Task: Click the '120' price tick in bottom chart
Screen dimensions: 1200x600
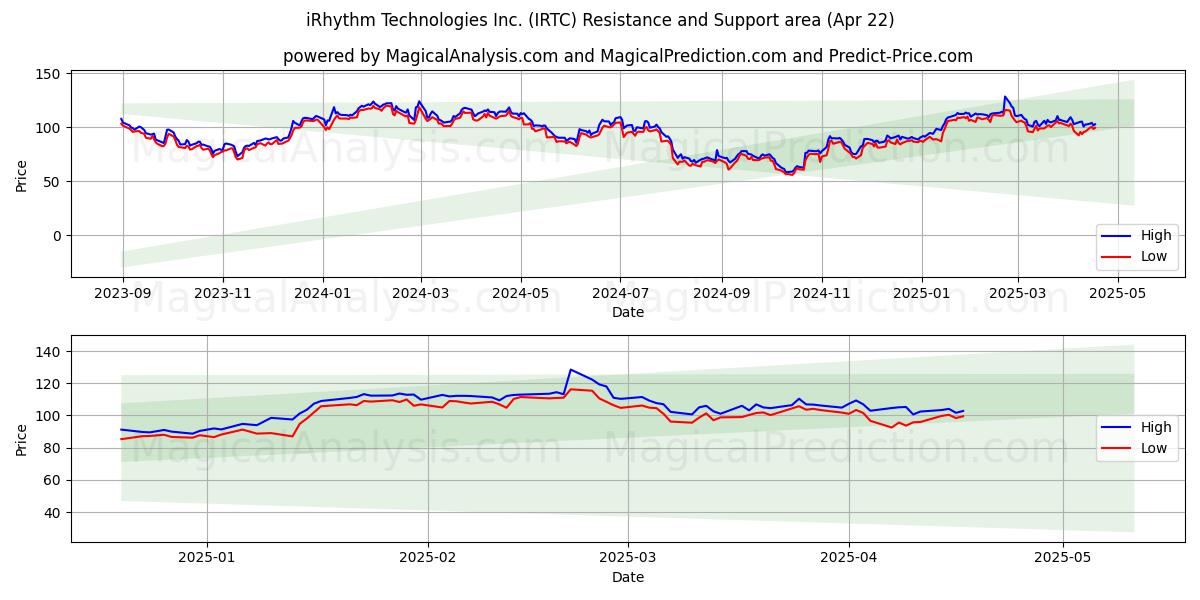Action: pos(50,384)
